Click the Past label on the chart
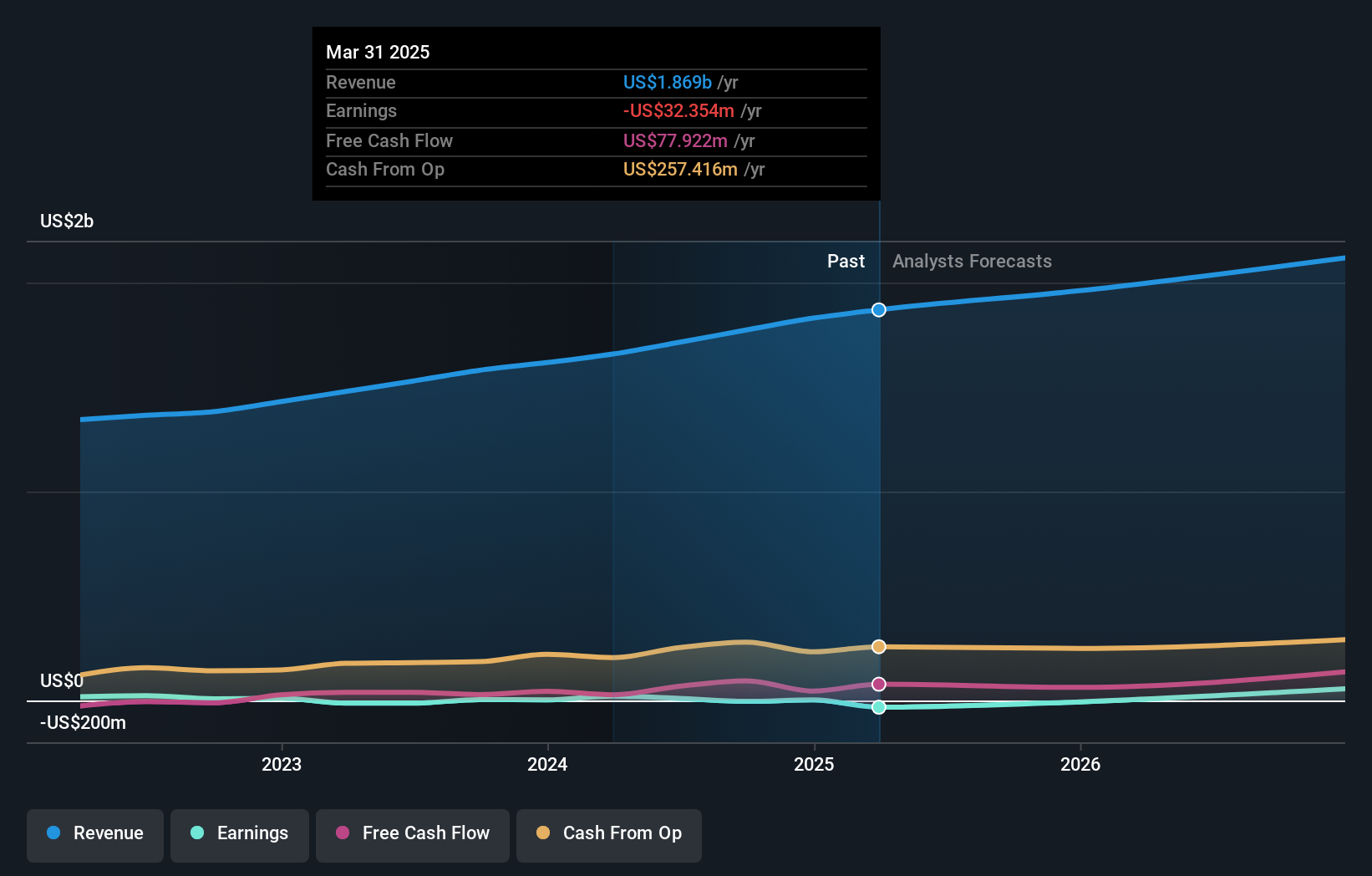This screenshot has width=1372, height=876. [x=846, y=262]
